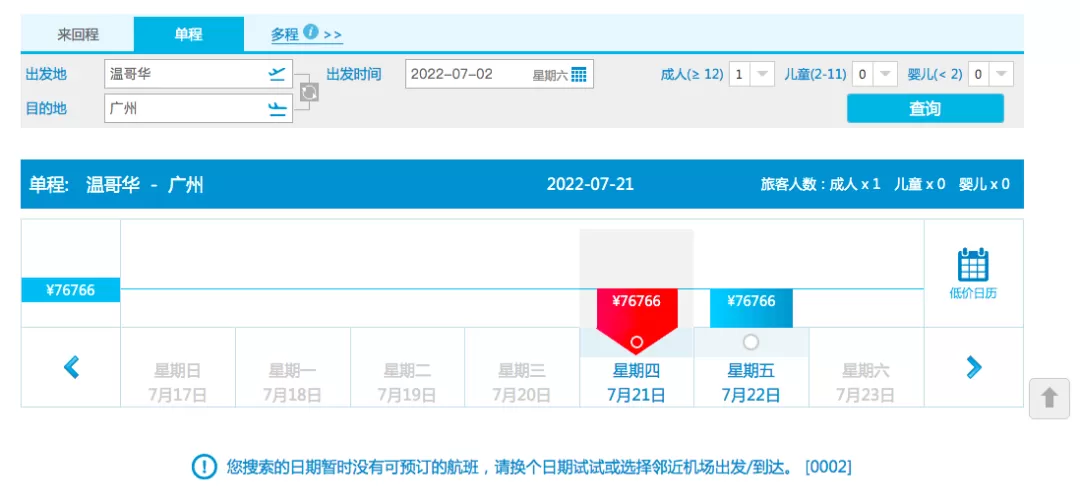Click the 目的地 input field showing 广州

(x=198, y=109)
